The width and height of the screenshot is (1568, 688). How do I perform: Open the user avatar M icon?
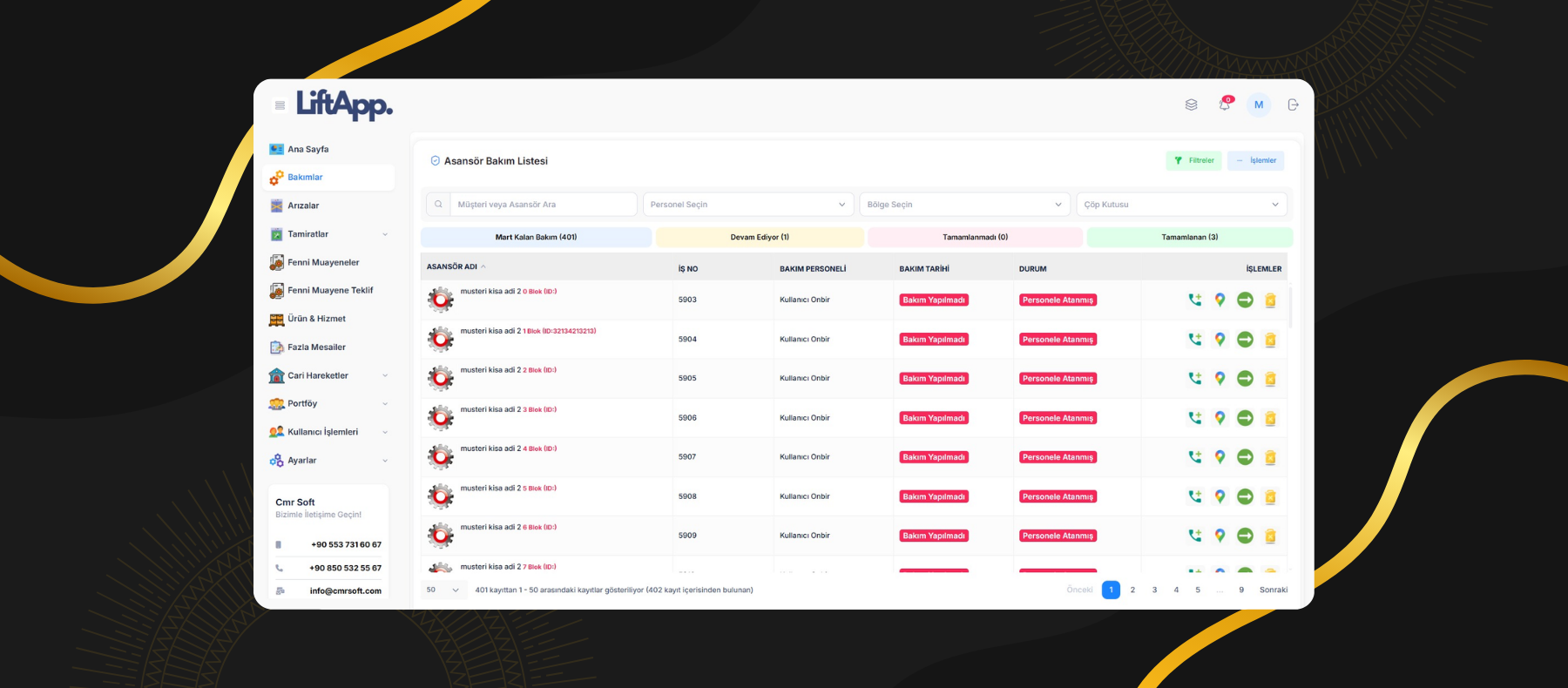(x=1259, y=105)
